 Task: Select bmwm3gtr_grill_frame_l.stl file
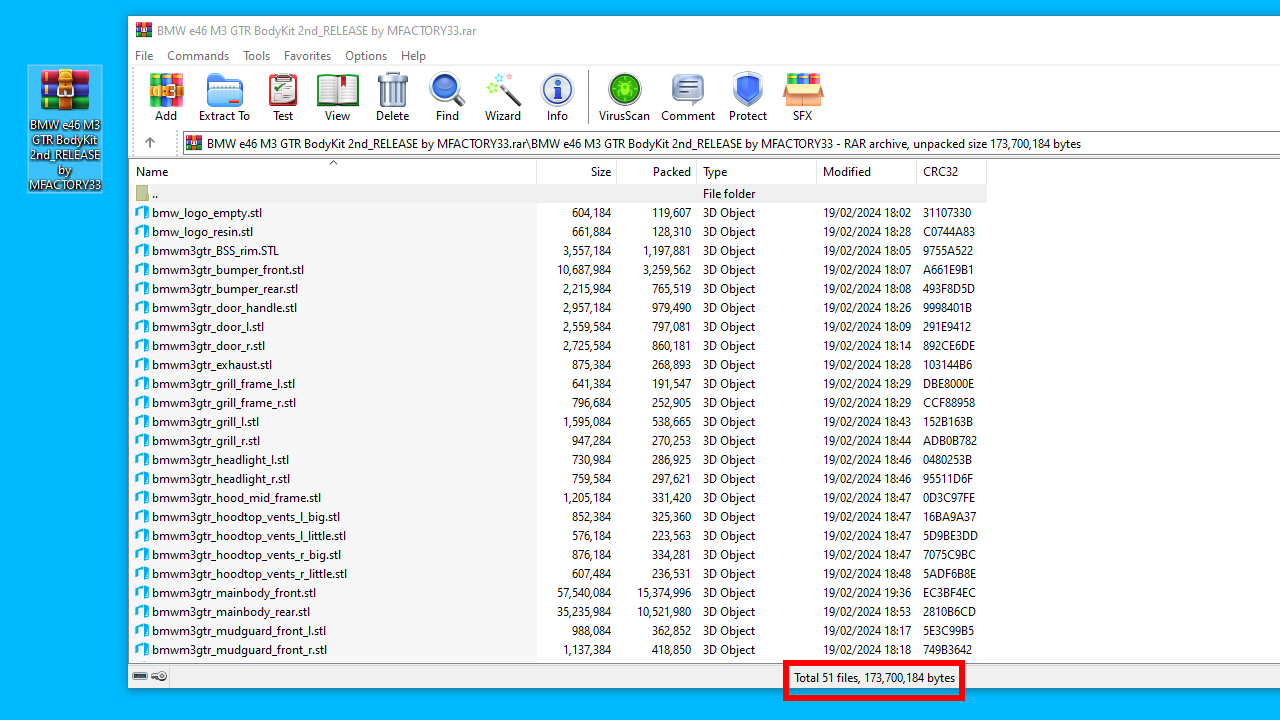point(558,384)
